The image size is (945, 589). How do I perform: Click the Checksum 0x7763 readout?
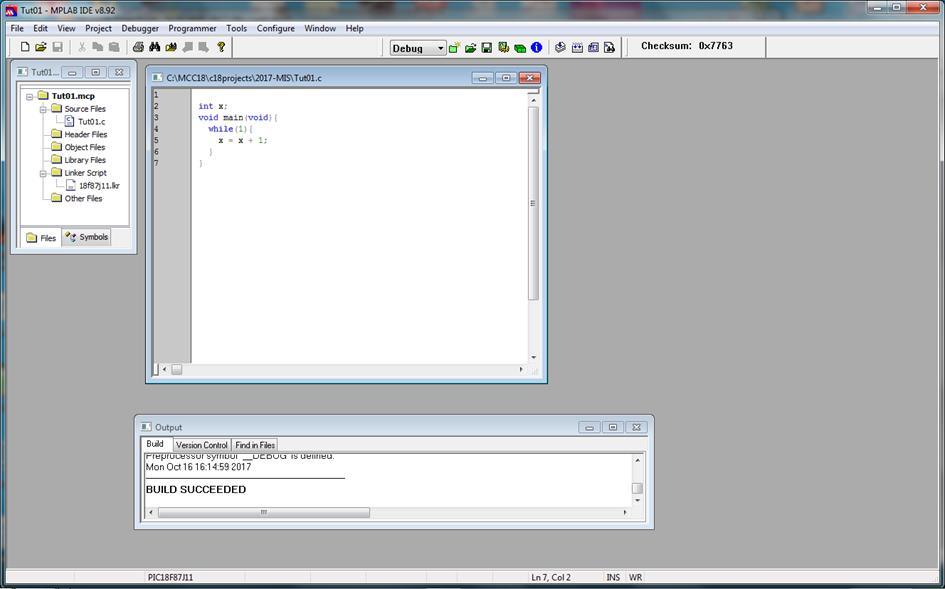[x=687, y=46]
